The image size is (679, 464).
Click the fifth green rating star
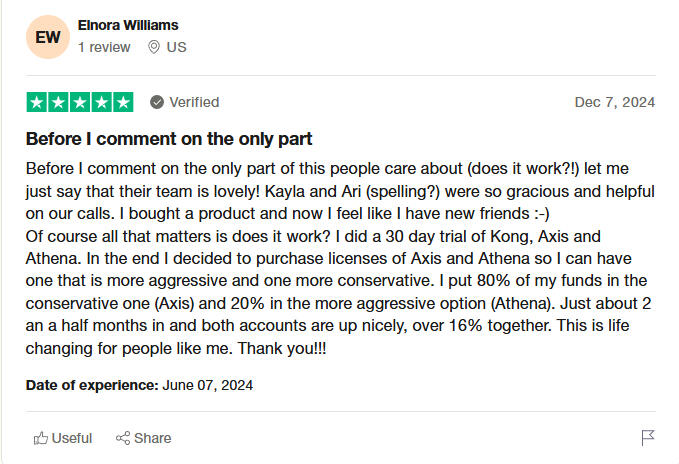coord(123,102)
